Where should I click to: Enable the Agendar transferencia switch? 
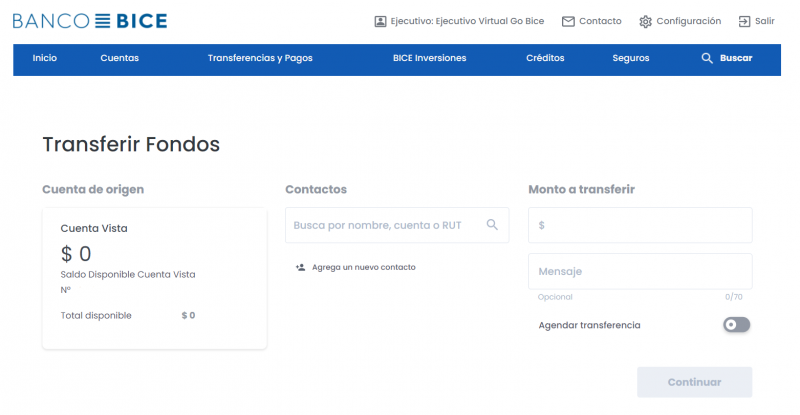point(737,325)
